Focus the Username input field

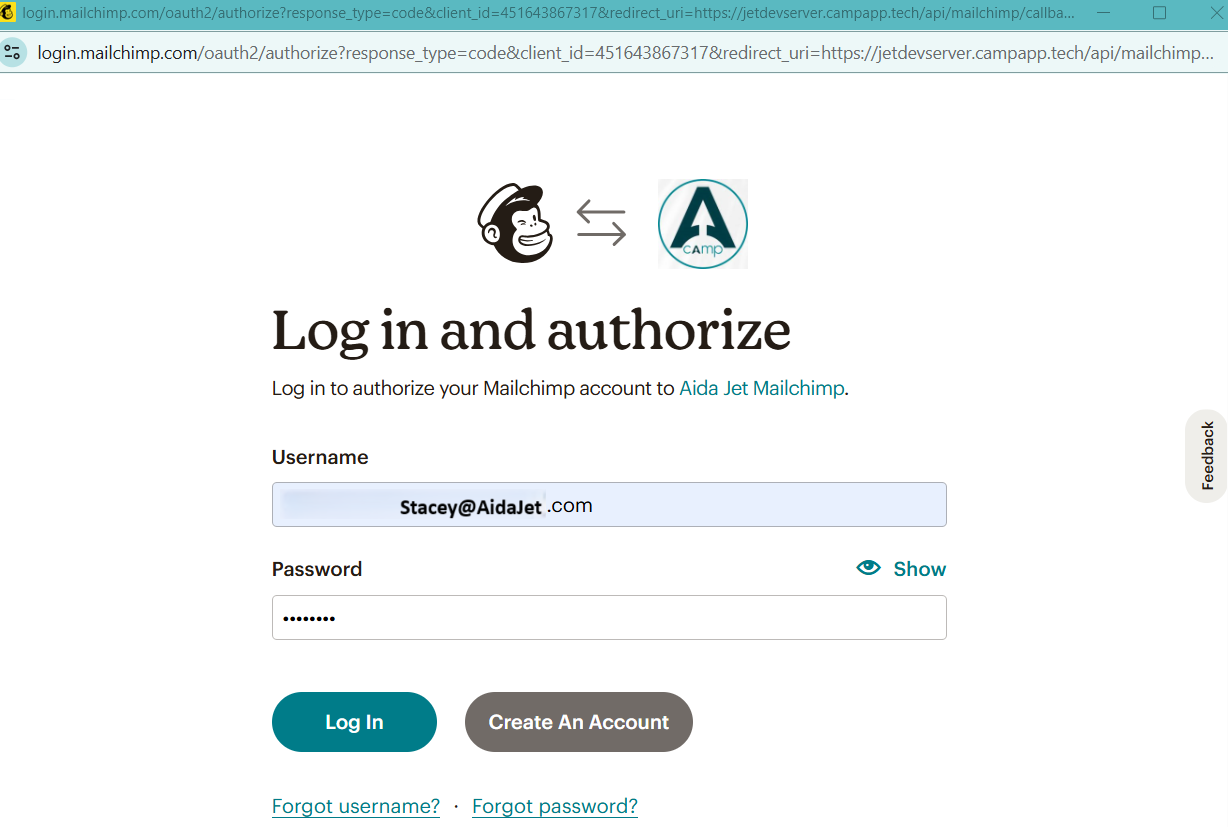(x=609, y=505)
